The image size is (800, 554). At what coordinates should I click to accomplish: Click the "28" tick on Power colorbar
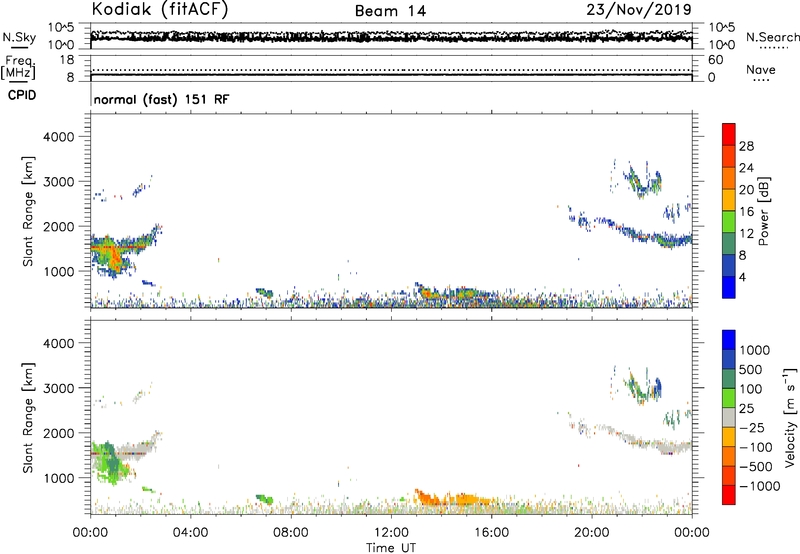tap(746, 146)
